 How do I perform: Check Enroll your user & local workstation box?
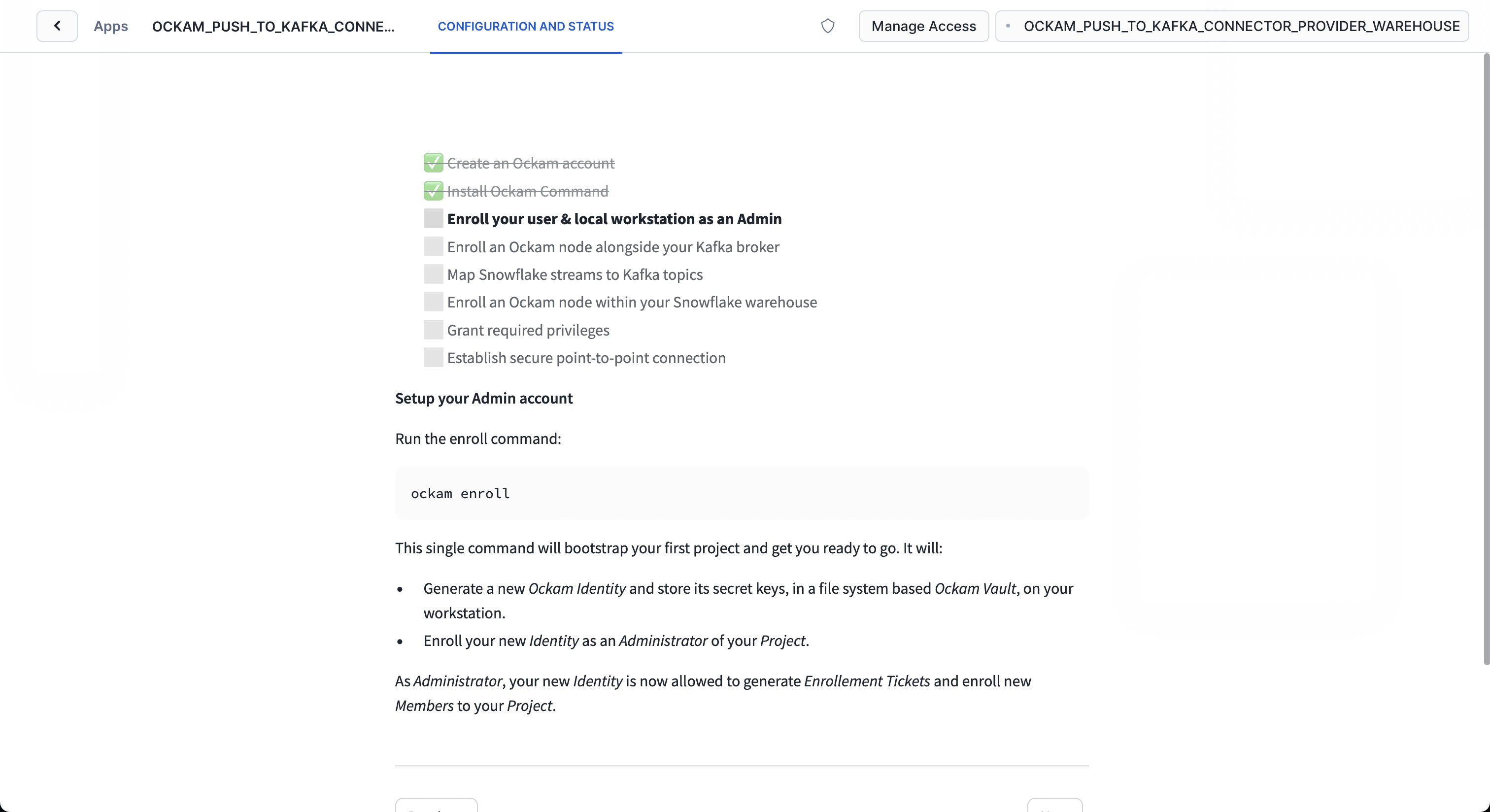433,219
